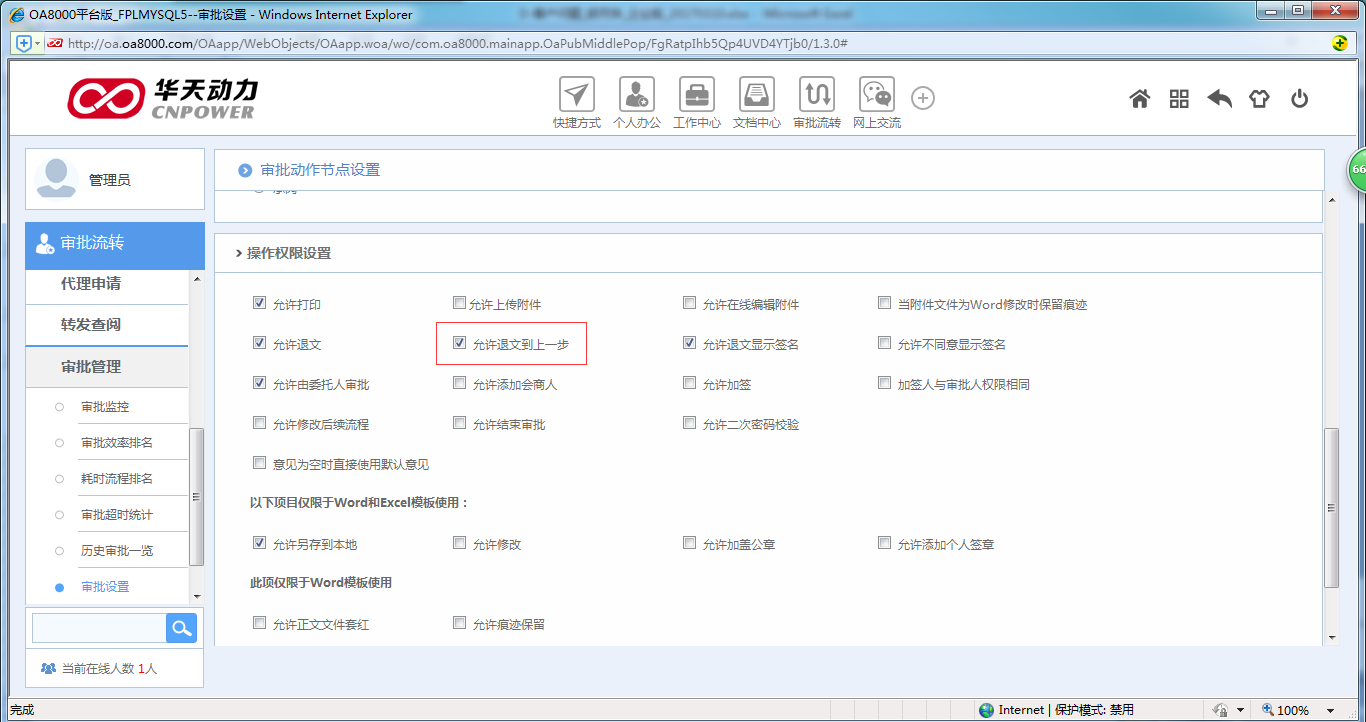This screenshot has width=1366, height=722.
Task: Click the 管理员 user avatar
Action: pos(56,179)
